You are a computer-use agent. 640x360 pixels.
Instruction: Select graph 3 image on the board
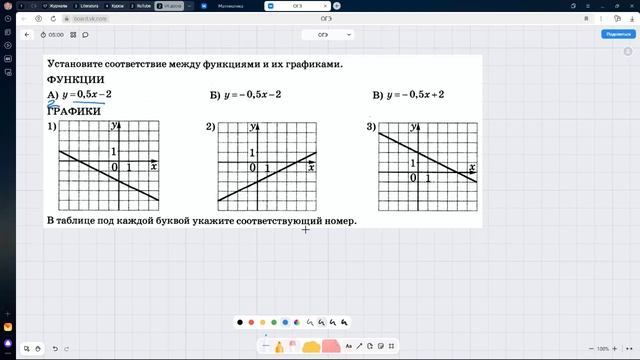pos(428,167)
